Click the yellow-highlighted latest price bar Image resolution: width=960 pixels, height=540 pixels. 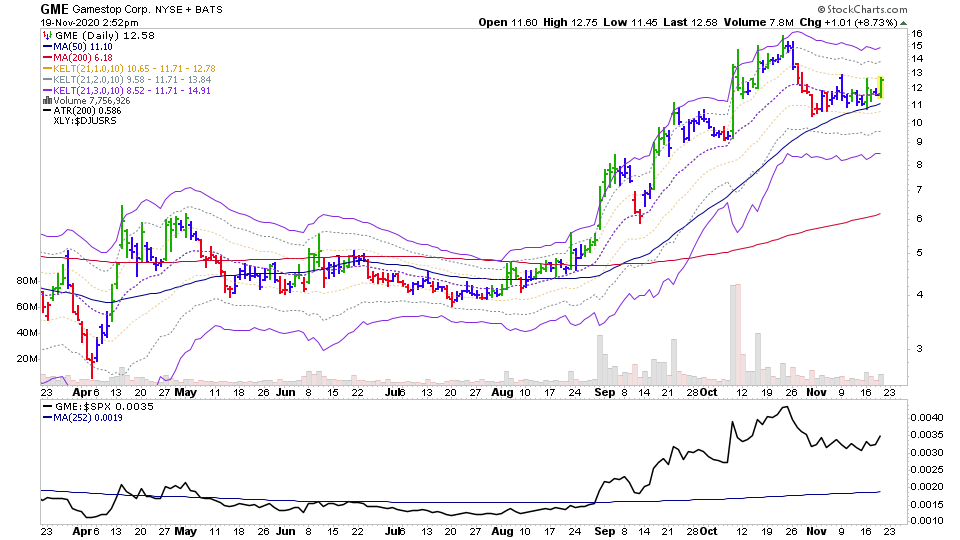[881, 87]
